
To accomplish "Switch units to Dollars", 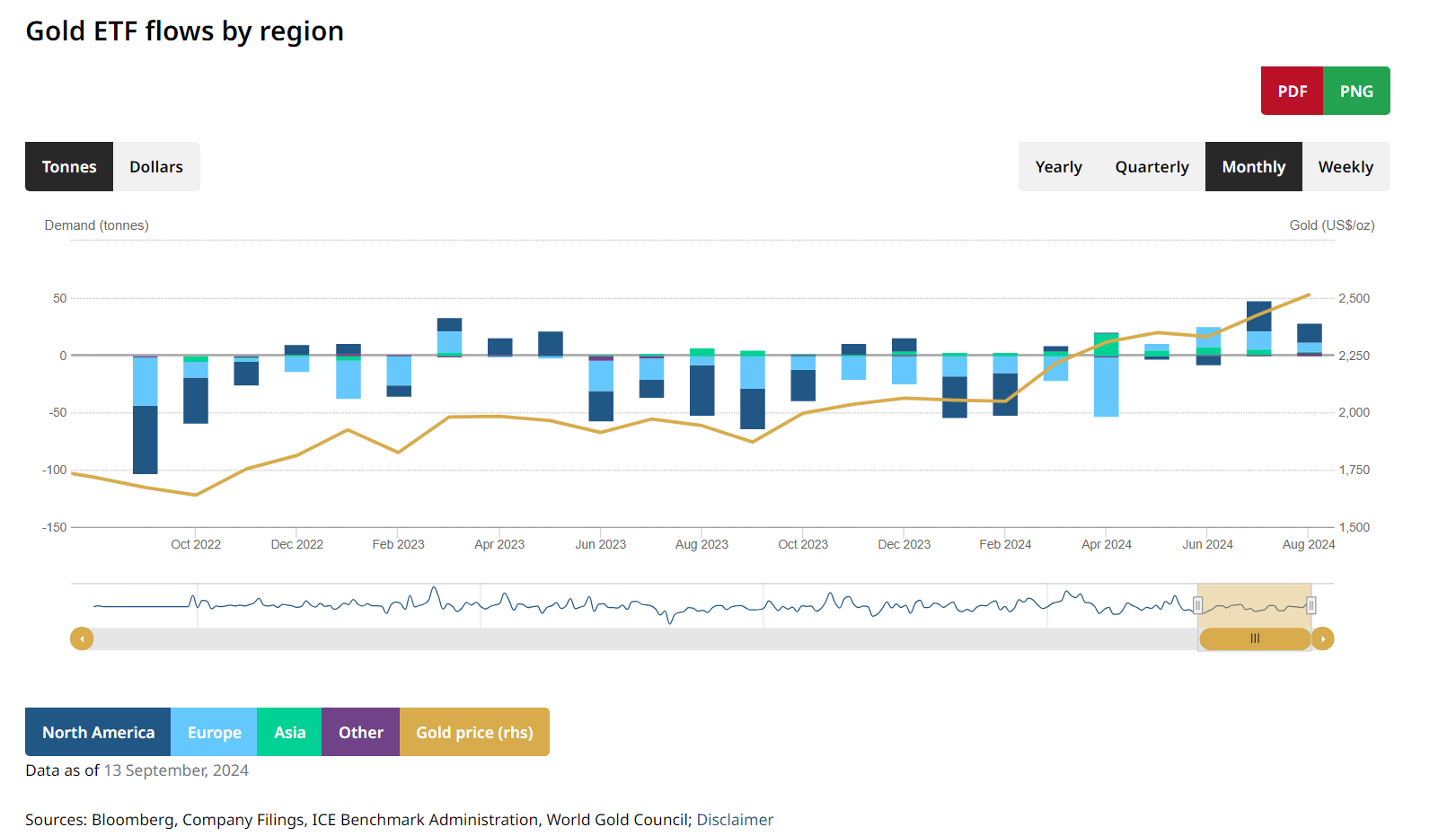I will point(156,167).
